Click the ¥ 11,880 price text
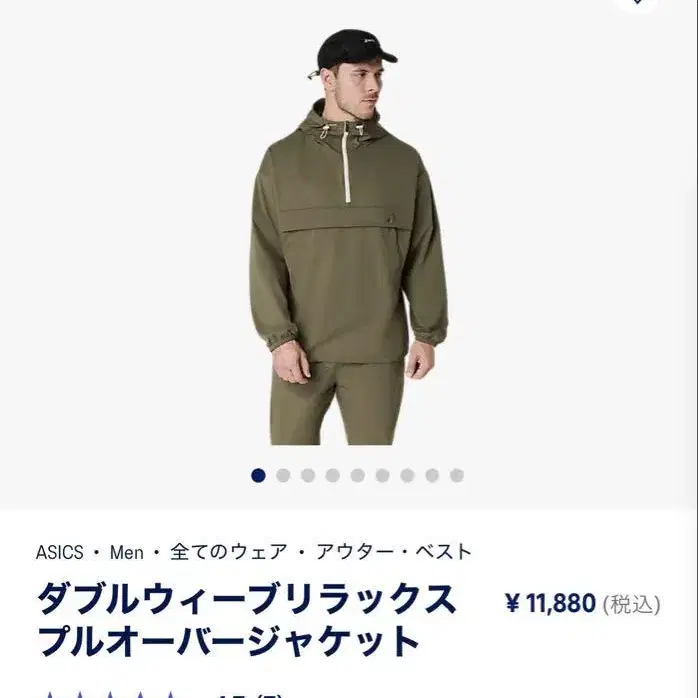698x698 pixels. tap(551, 604)
